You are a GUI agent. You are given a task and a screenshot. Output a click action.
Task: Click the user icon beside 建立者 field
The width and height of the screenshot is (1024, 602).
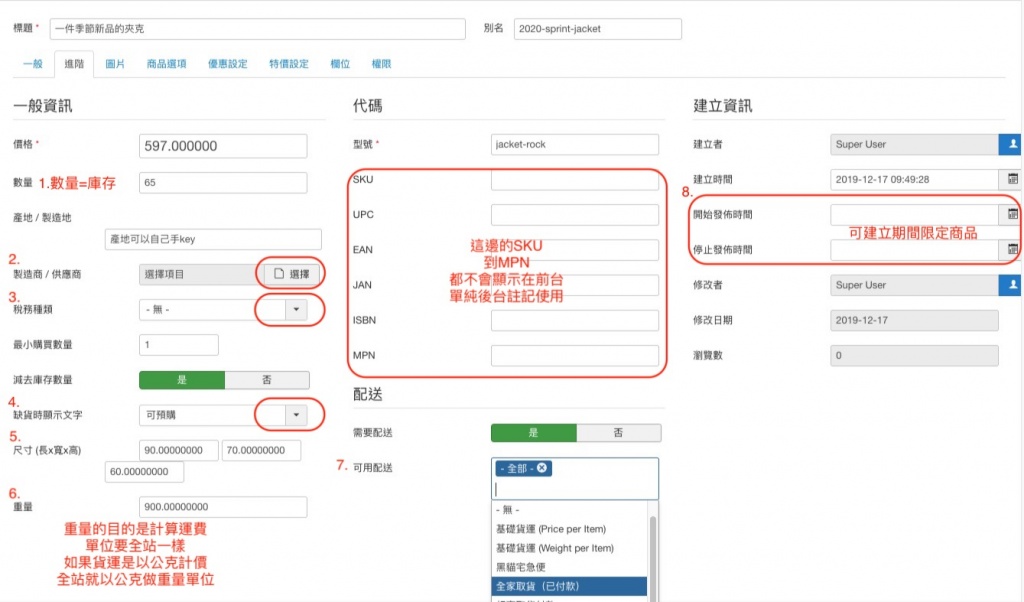1010,145
